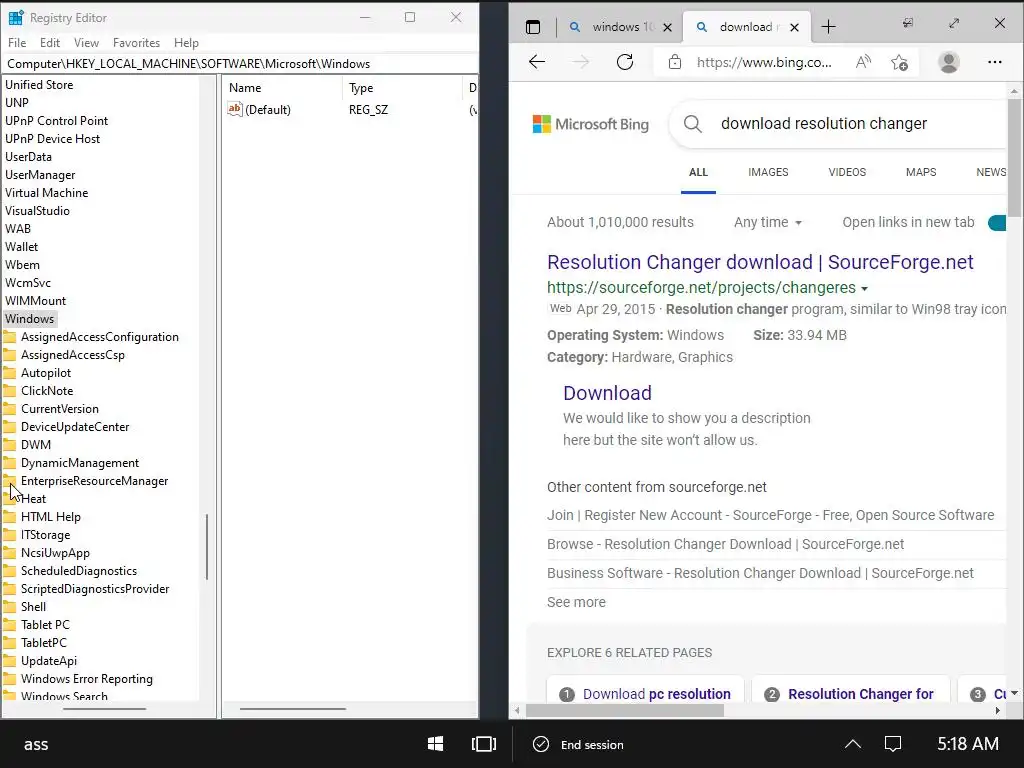Open the Any time filter dropdown
The width and height of the screenshot is (1024, 768).
[x=768, y=222]
